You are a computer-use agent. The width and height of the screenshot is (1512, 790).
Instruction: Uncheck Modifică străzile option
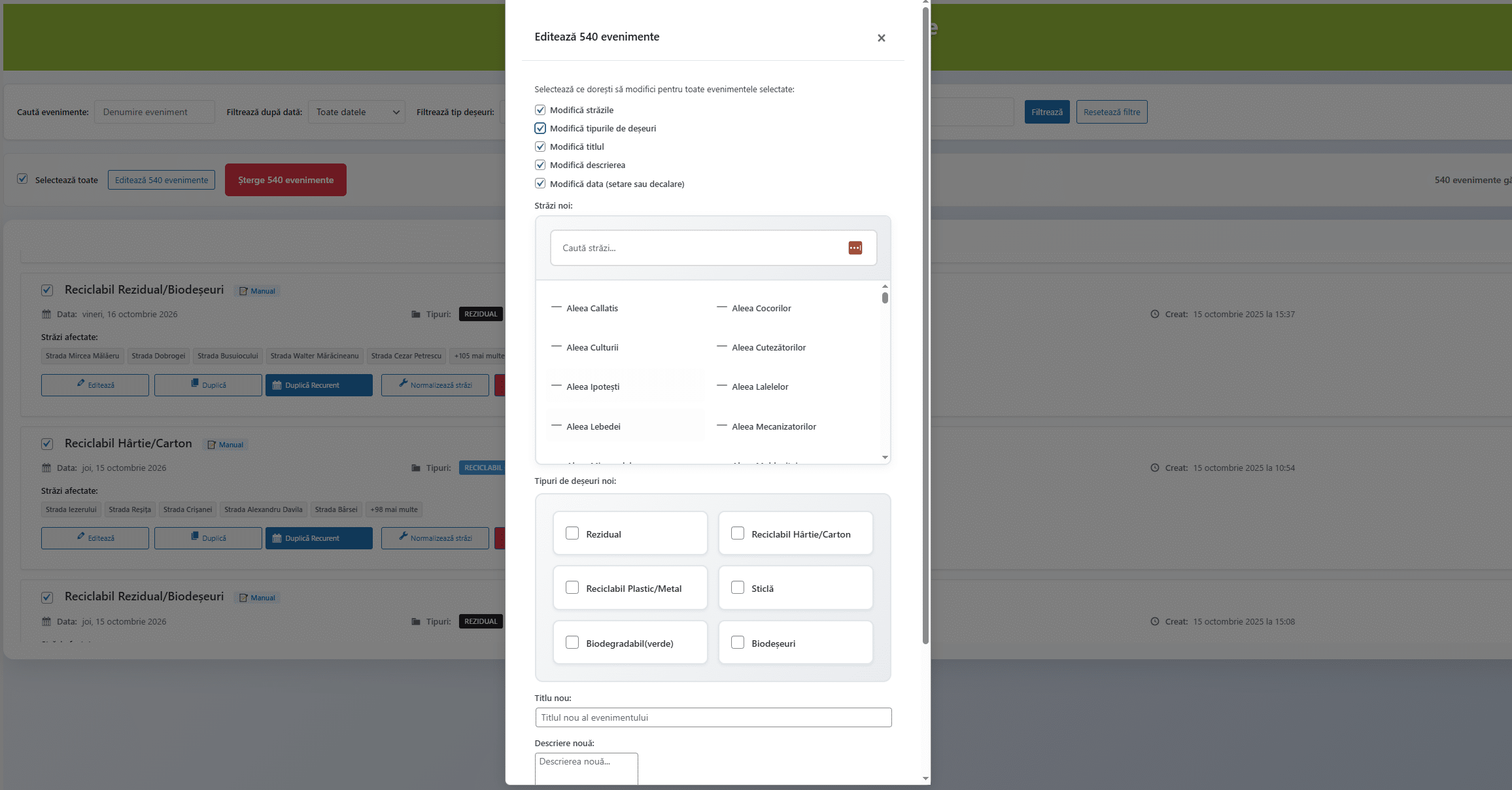coord(540,110)
